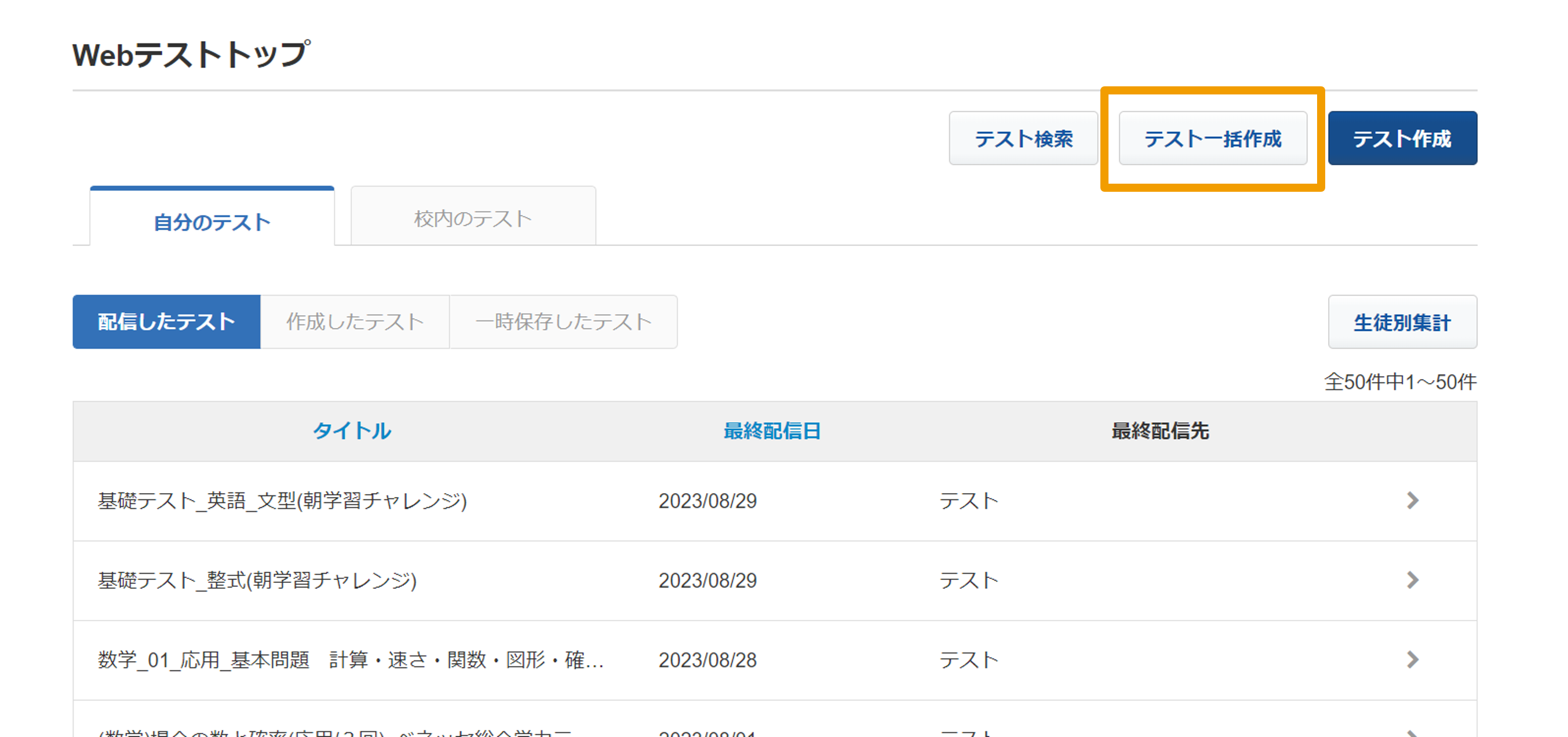1568x737 pixels.
Task: Switch to the 校内のテスト tab
Action: coord(473,217)
